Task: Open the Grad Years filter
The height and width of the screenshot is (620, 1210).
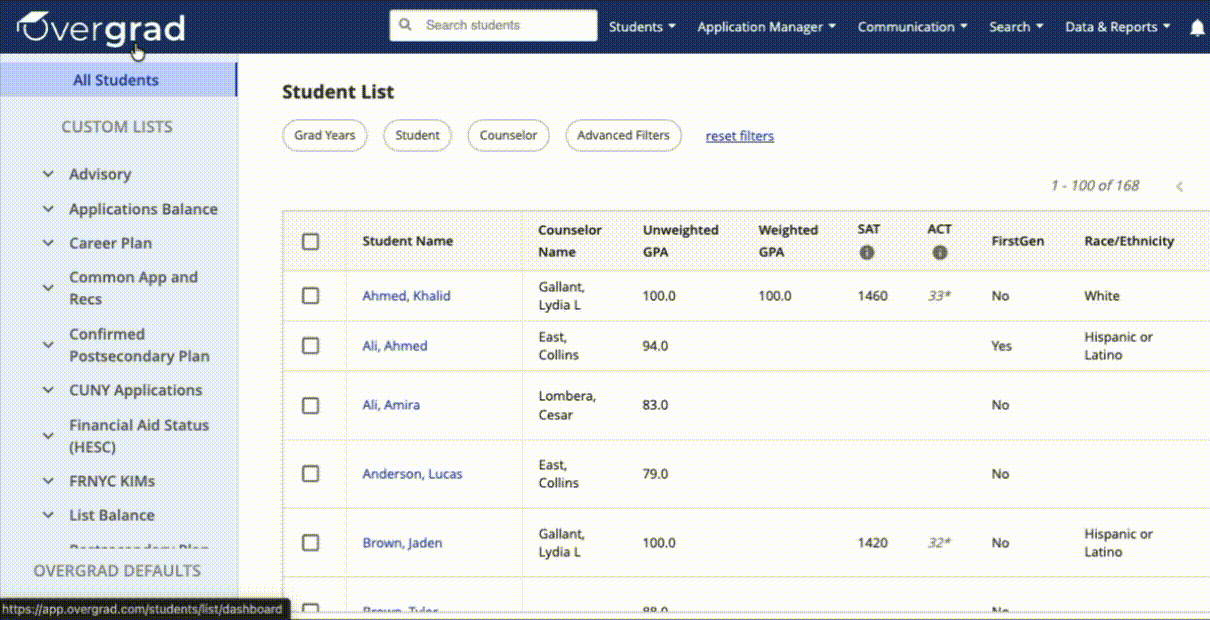Action: pyautogui.click(x=325, y=136)
